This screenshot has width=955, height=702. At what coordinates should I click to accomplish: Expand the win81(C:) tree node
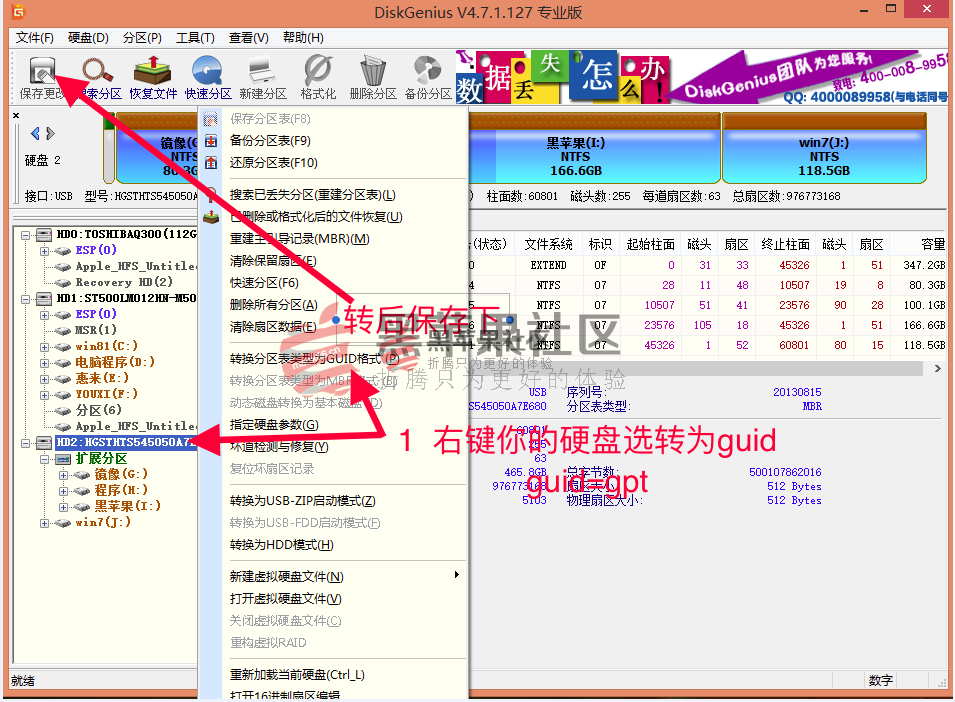[x=44, y=347]
